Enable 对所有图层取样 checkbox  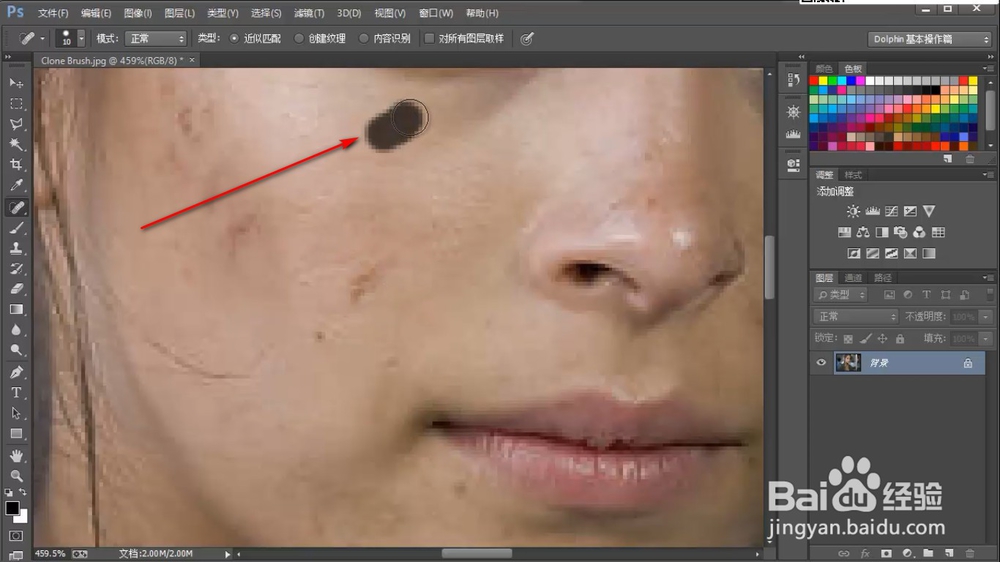tap(429, 39)
